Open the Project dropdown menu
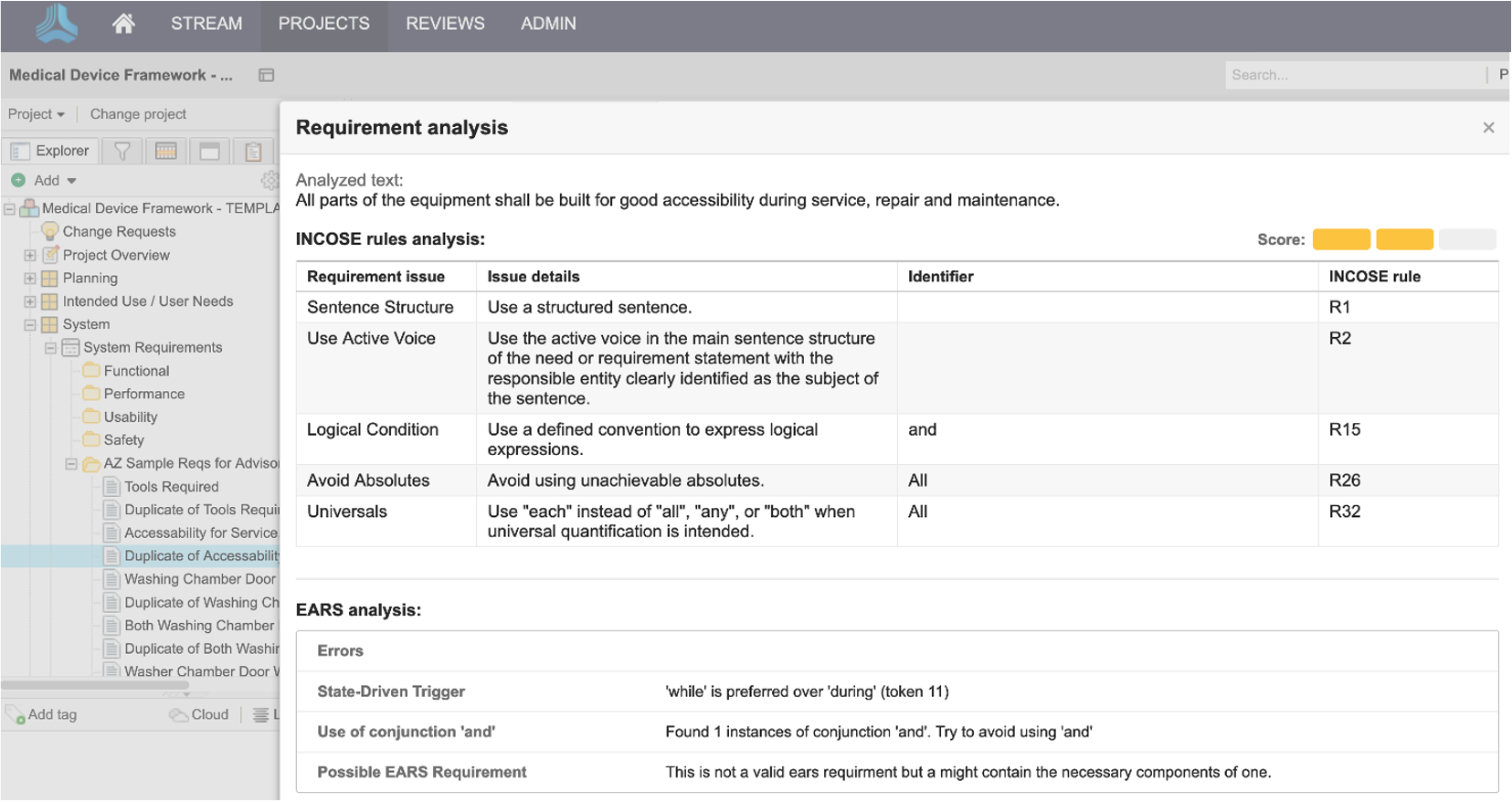 [37, 114]
